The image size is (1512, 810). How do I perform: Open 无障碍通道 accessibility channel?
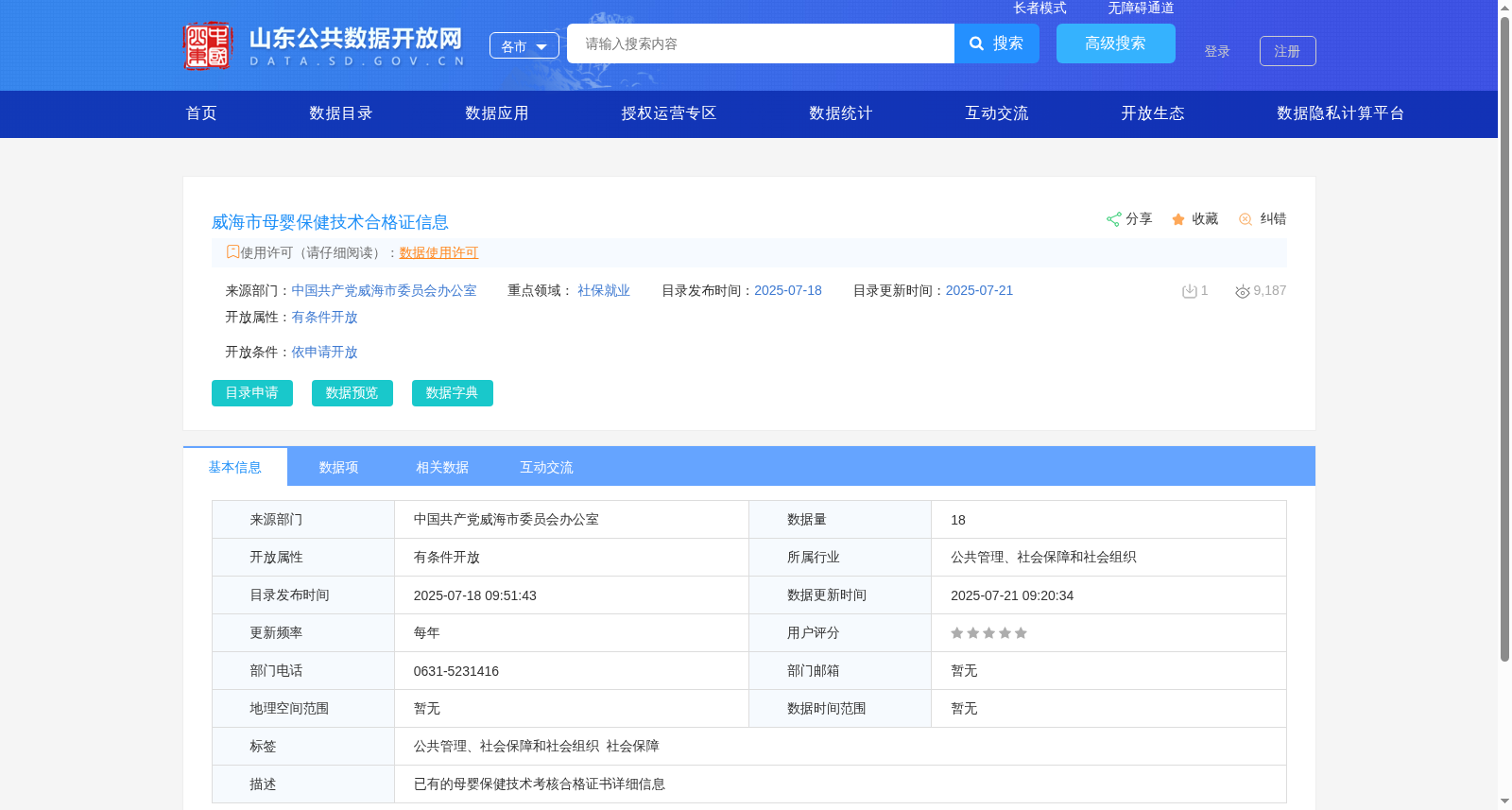(1142, 8)
